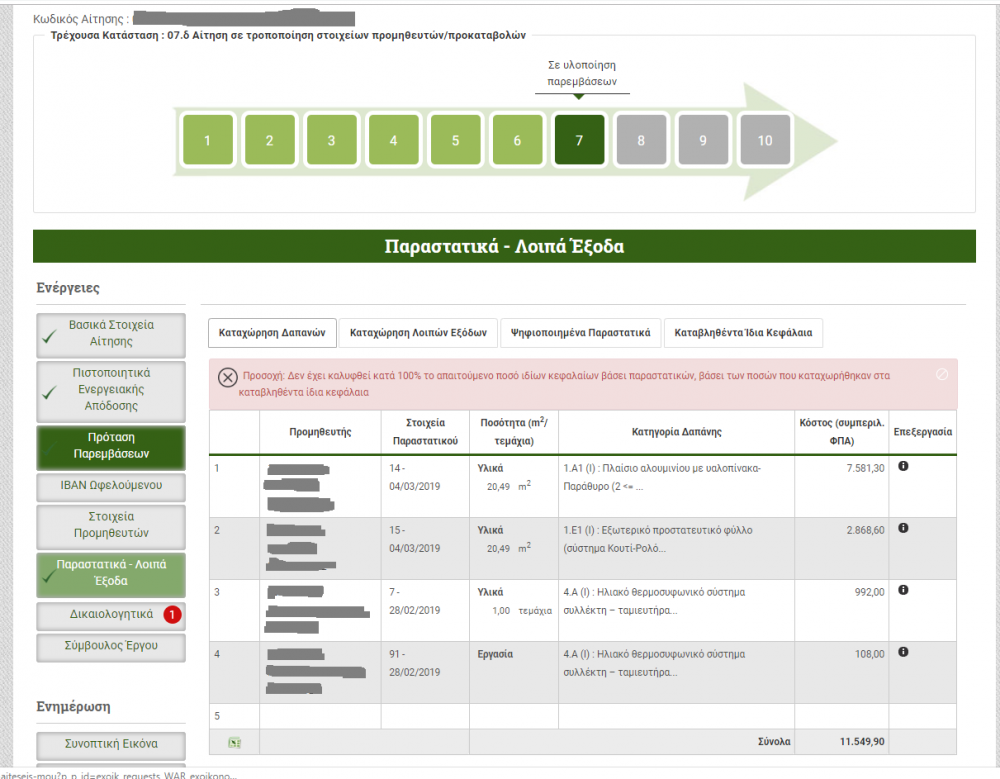This screenshot has height=779, width=1000.
Task: Open Στοιχεία Προμηθευτών from sidebar
Action: click(111, 526)
